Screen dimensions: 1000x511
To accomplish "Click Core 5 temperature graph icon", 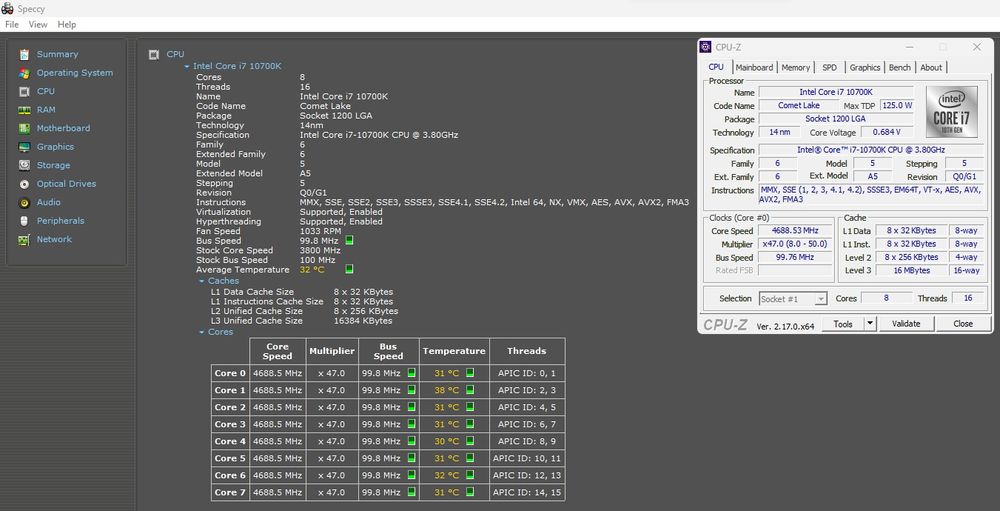I will click(x=470, y=458).
